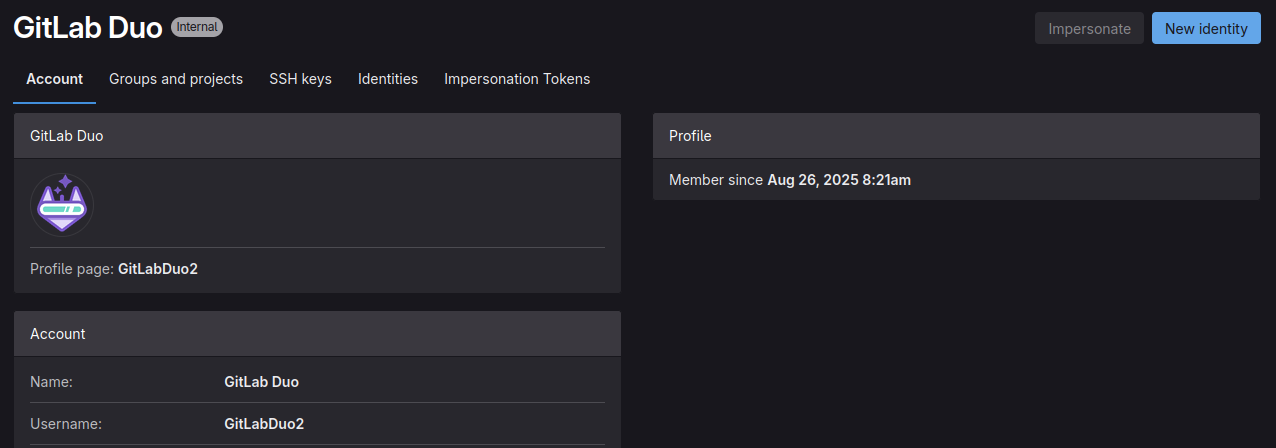Select the Account tab
The height and width of the screenshot is (448, 1276).
click(54, 79)
